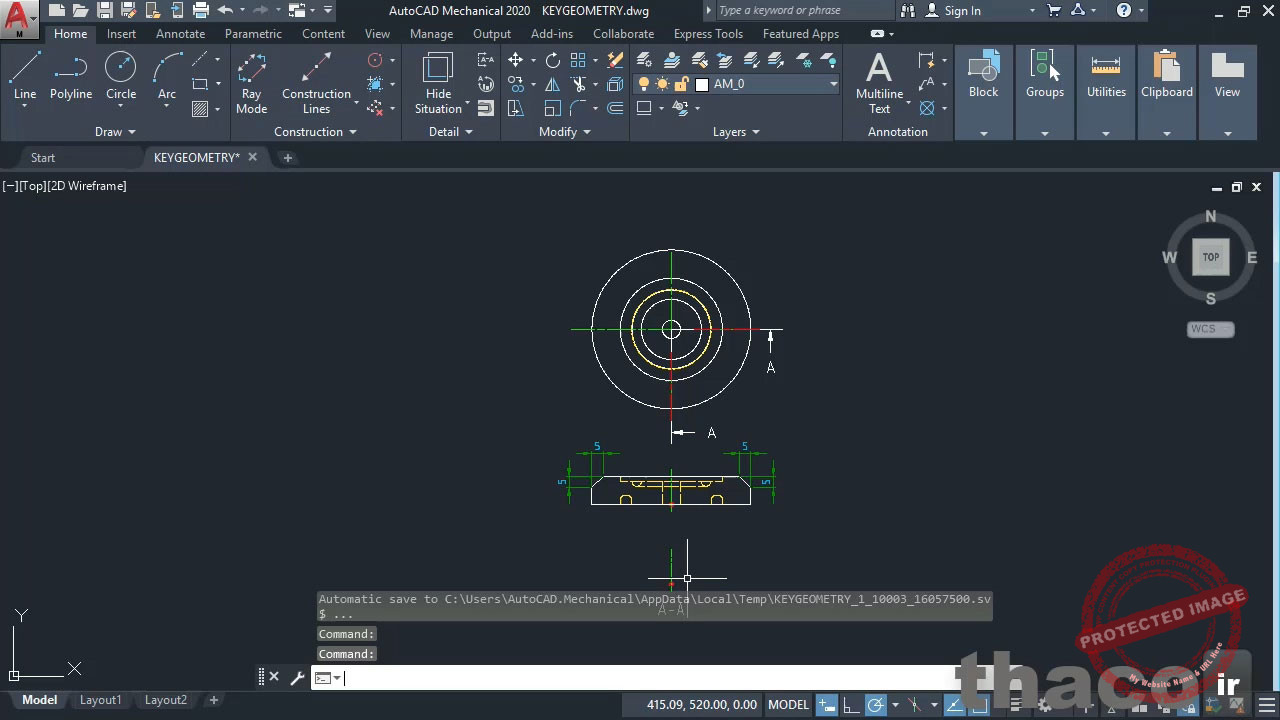
Task: Go to the Start file tab
Action: pyautogui.click(x=43, y=157)
